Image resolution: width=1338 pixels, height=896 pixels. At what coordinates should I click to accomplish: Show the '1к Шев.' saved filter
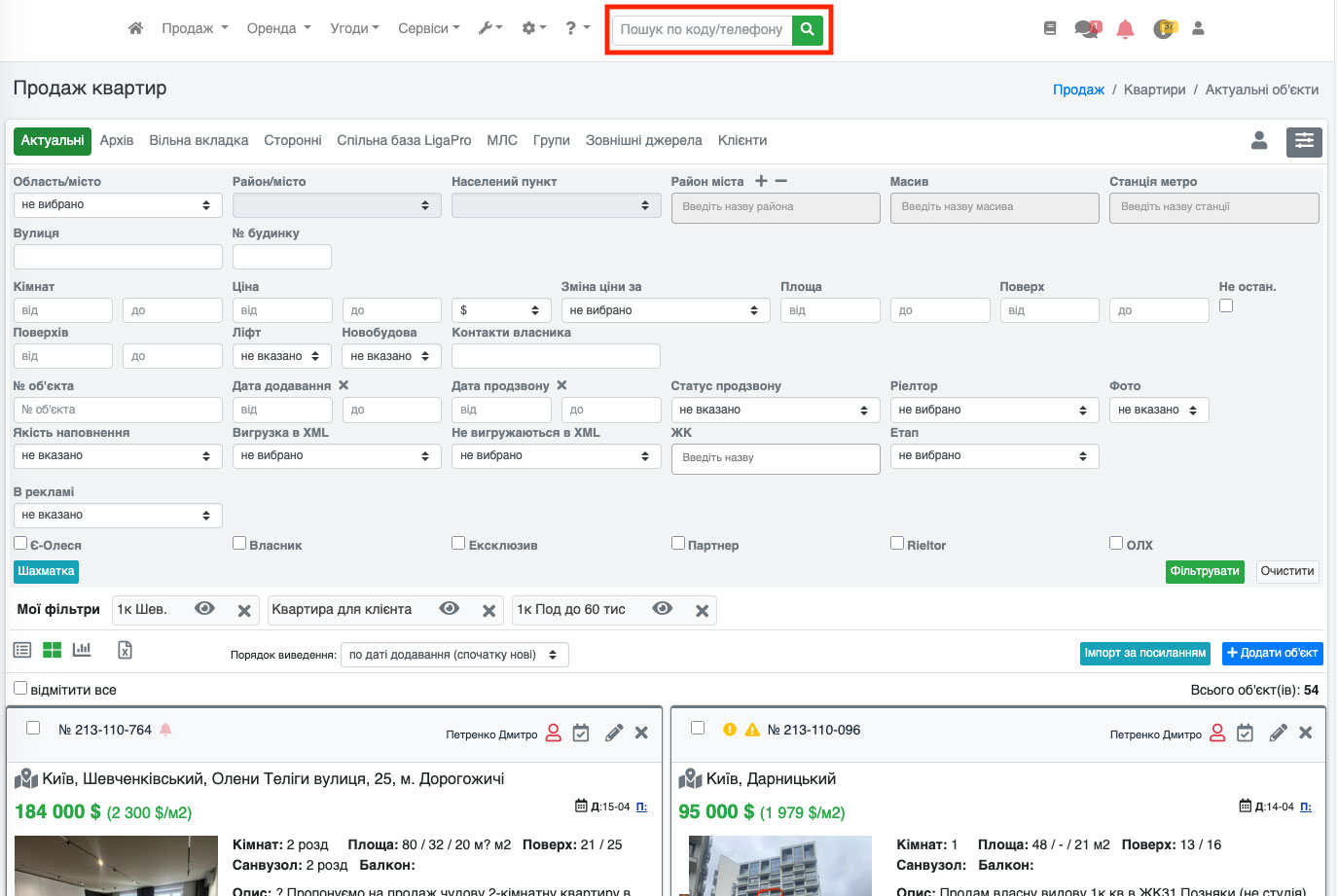[204, 609]
